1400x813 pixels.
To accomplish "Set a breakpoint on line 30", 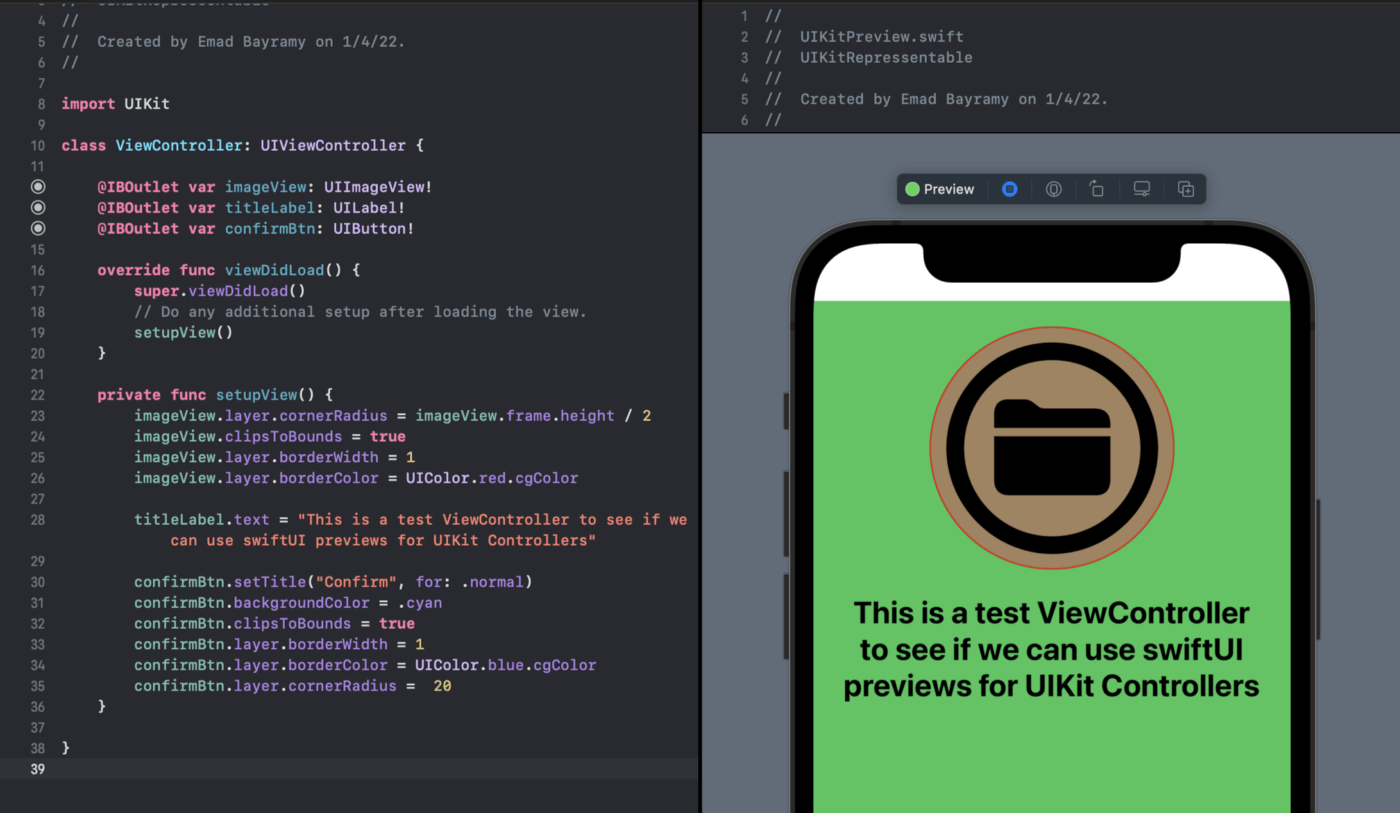I will (x=37, y=581).
